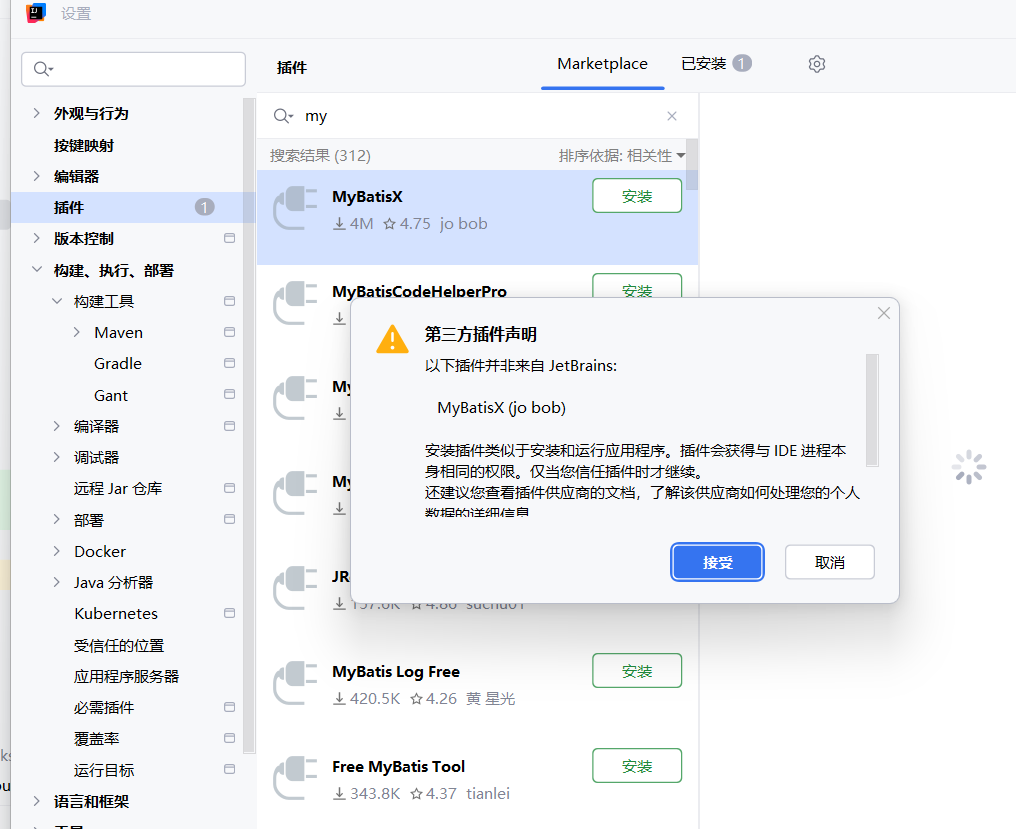Click author name 黄 星光
The width and height of the screenshot is (1016, 829).
tap(491, 699)
